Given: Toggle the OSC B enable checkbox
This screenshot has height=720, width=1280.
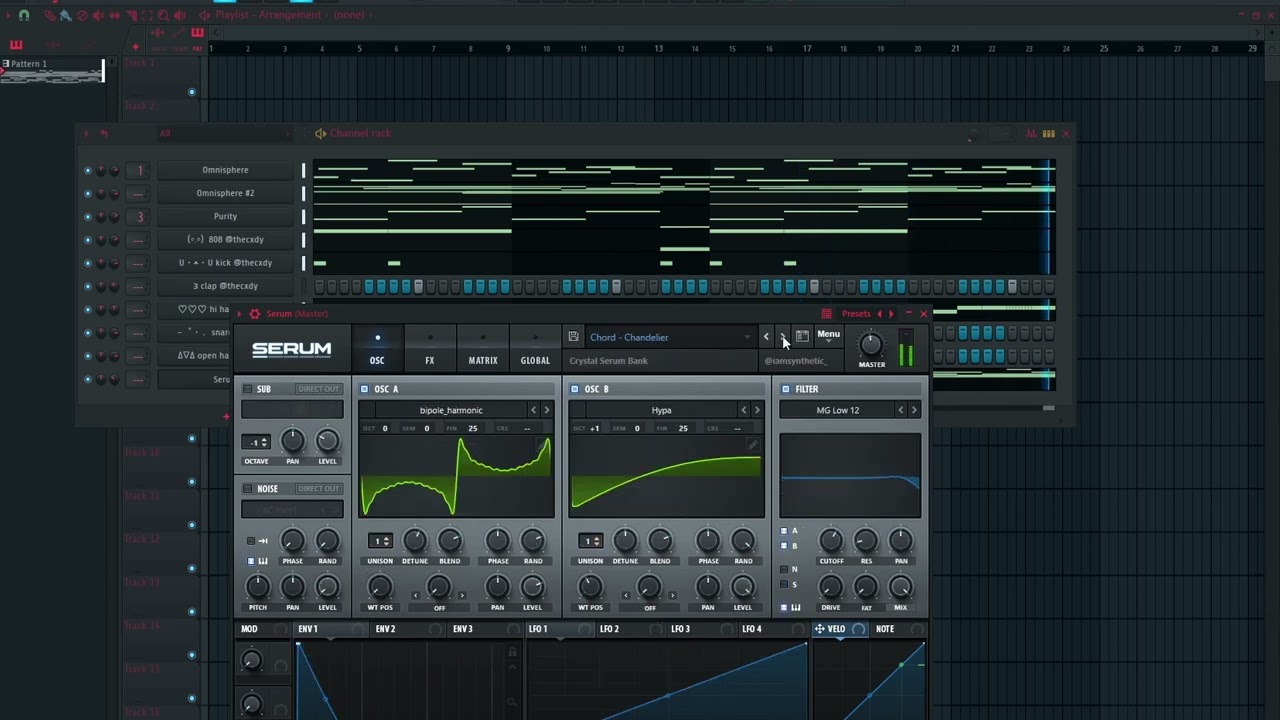Looking at the screenshot, I should coord(574,389).
